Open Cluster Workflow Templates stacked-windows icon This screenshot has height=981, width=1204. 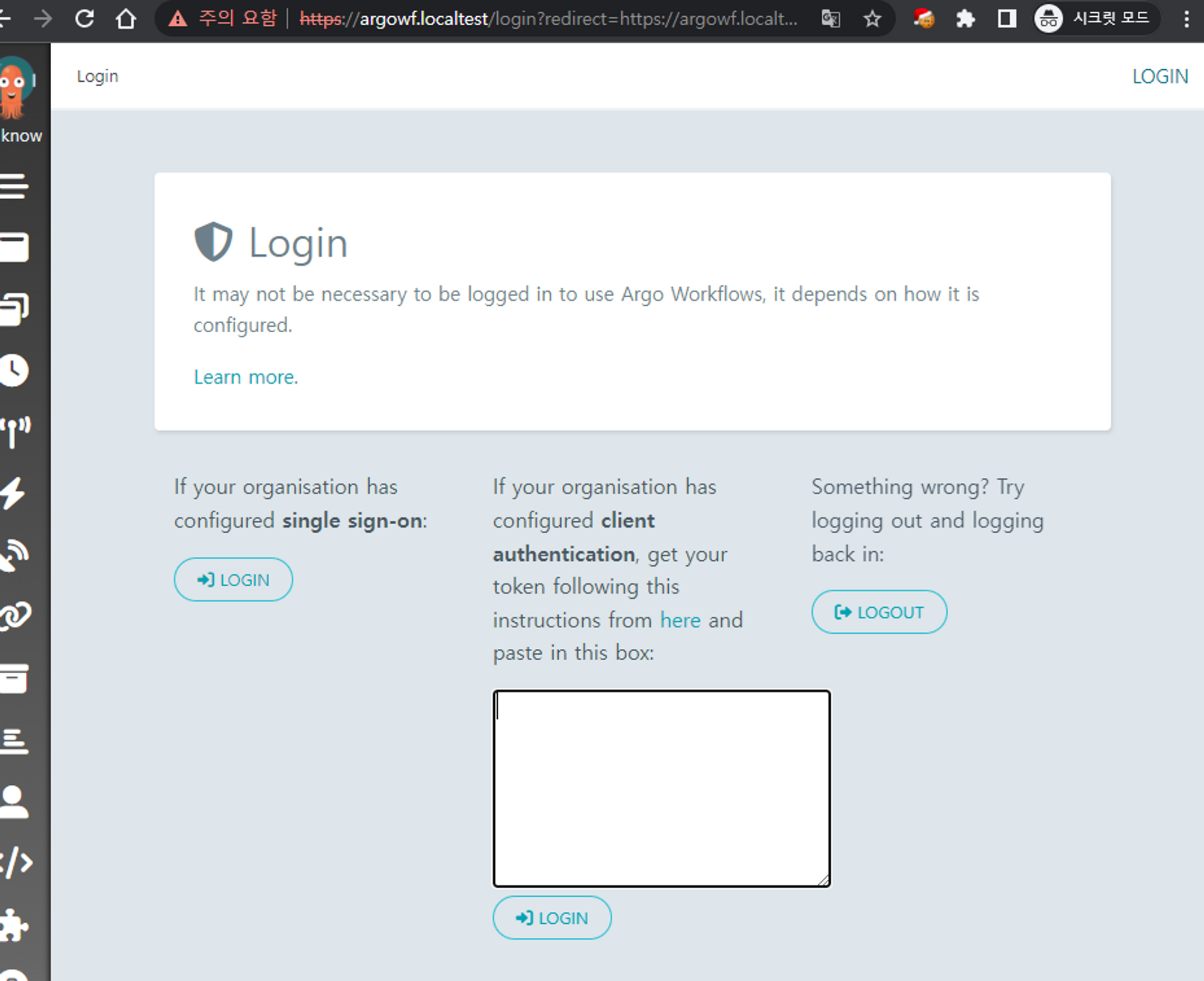[x=14, y=309]
